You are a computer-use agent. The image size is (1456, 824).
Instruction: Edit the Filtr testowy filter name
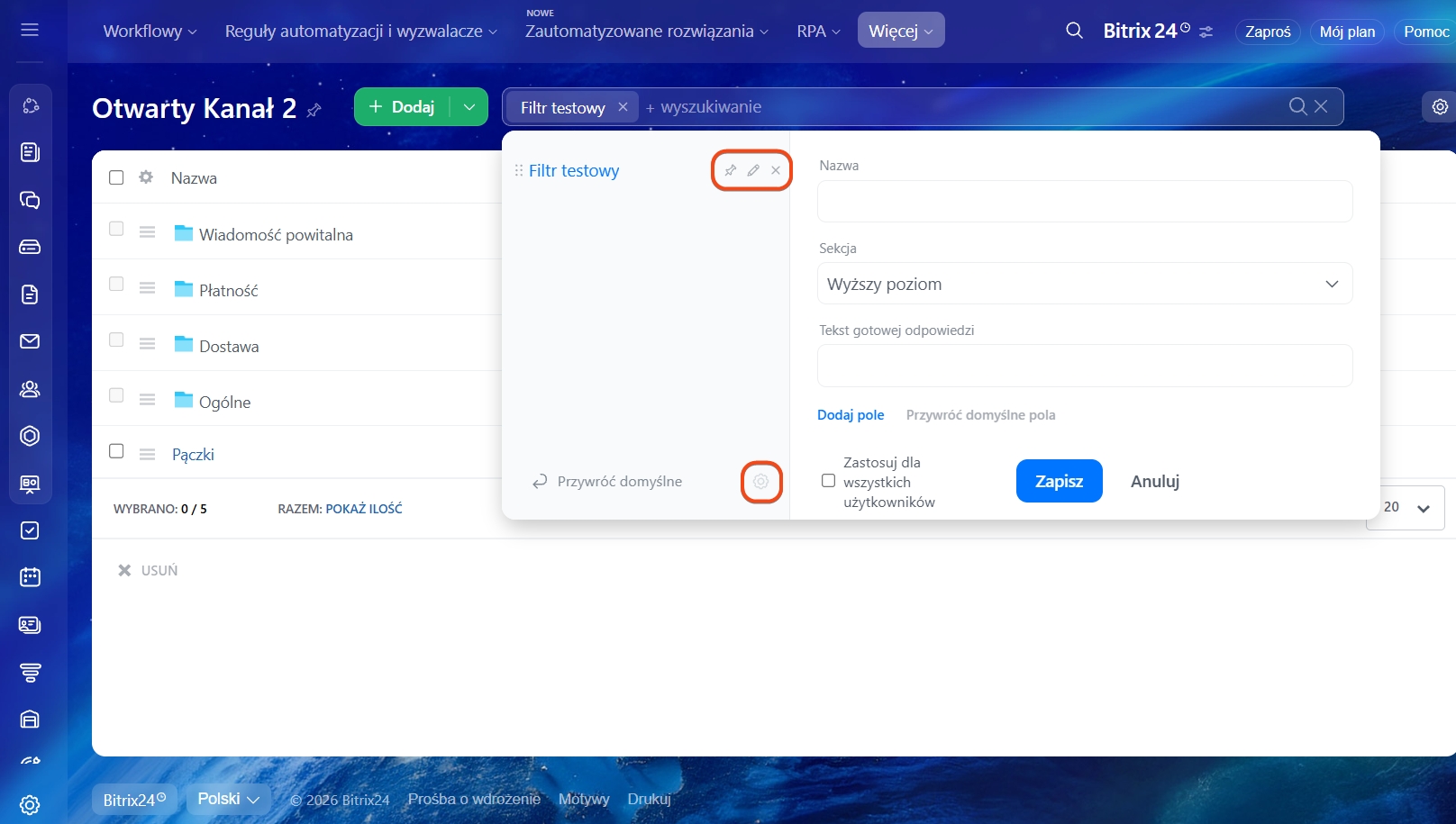(753, 170)
